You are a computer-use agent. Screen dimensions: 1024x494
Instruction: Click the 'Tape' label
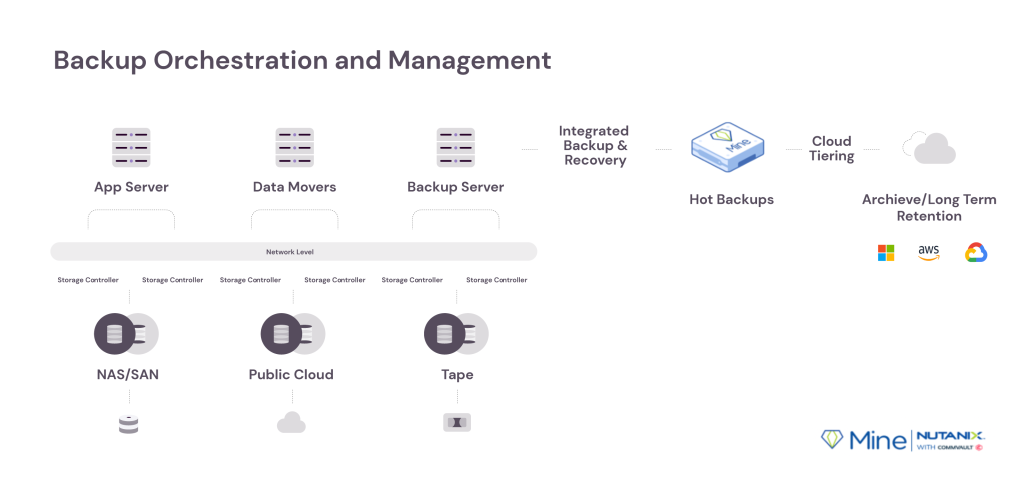[457, 375]
